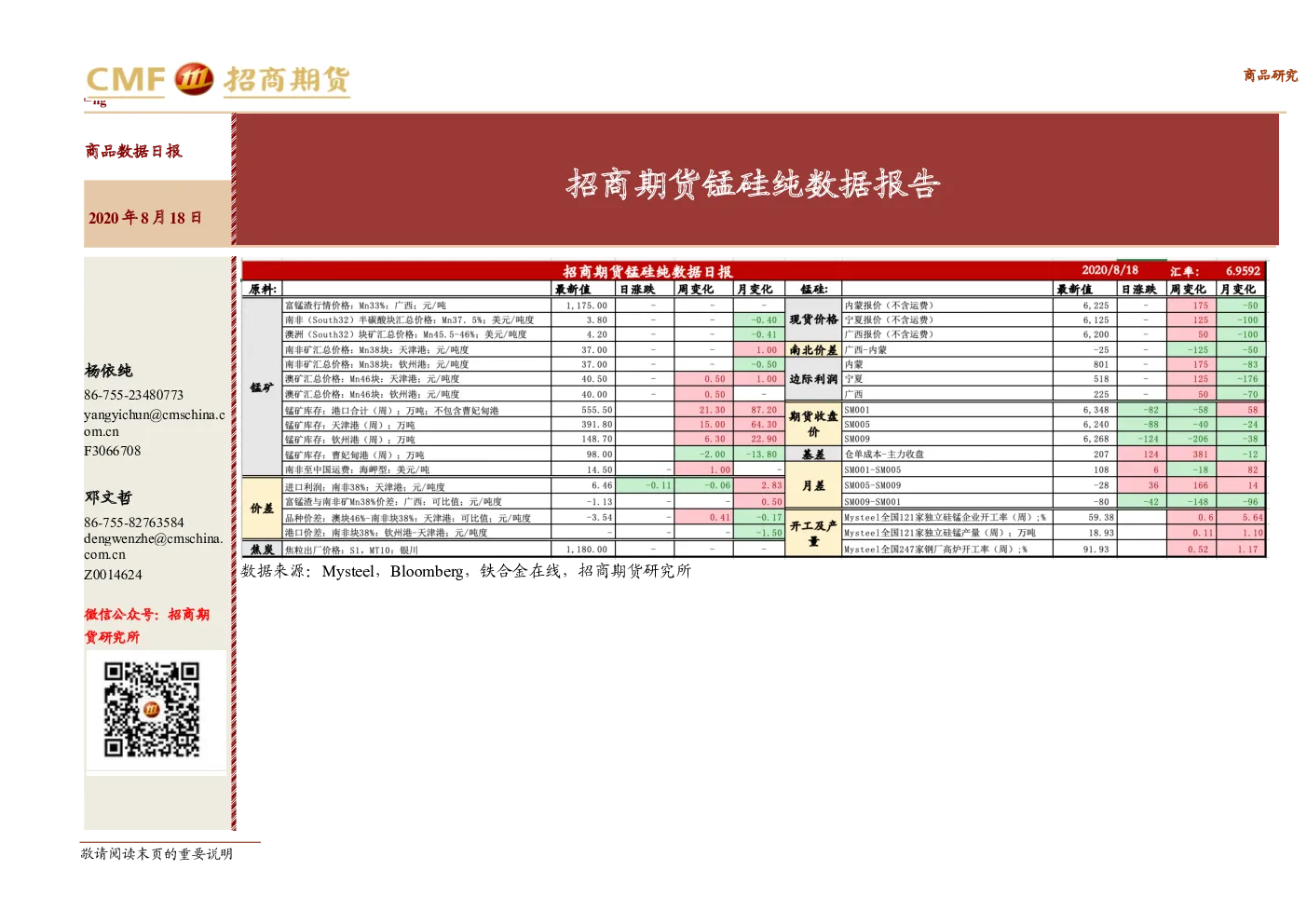This screenshot has height=924, width=1307.
Task: Select the 仓单成本-主力收盘 row label
Action: pyautogui.click(x=884, y=455)
